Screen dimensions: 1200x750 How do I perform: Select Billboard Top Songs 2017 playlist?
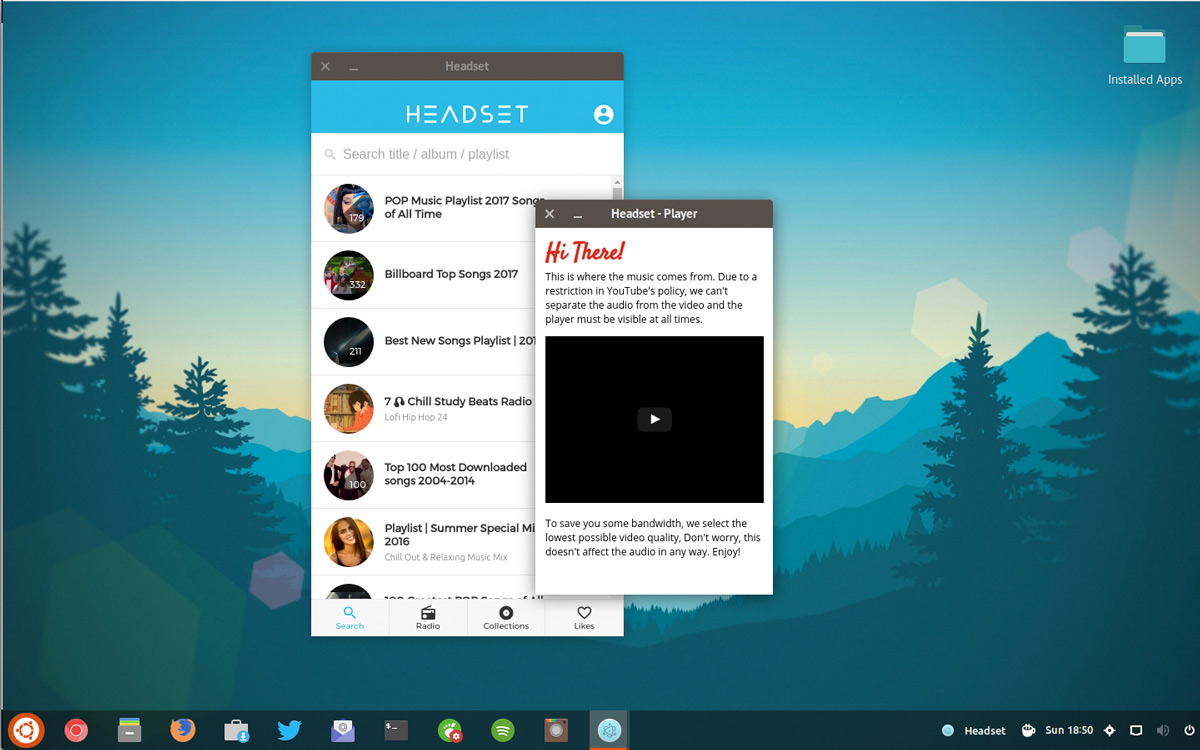(451, 274)
